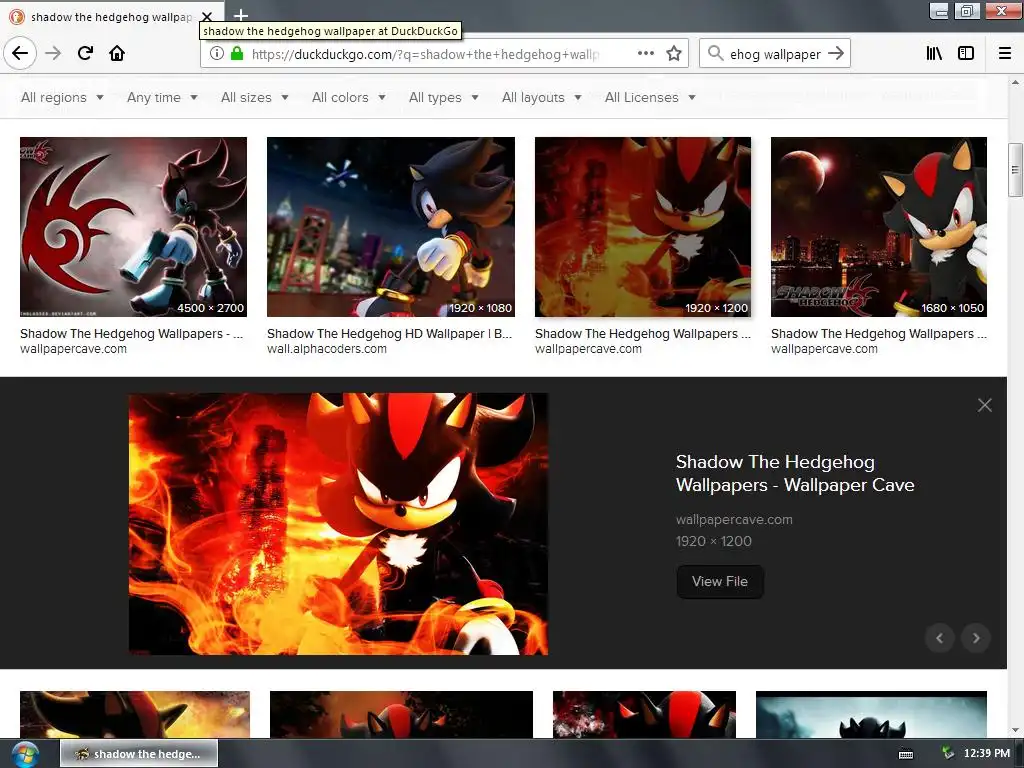This screenshot has height=768, width=1024.
Task: Click the magnifier icon in search box
Action: pyautogui.click(x=715, y=54)
